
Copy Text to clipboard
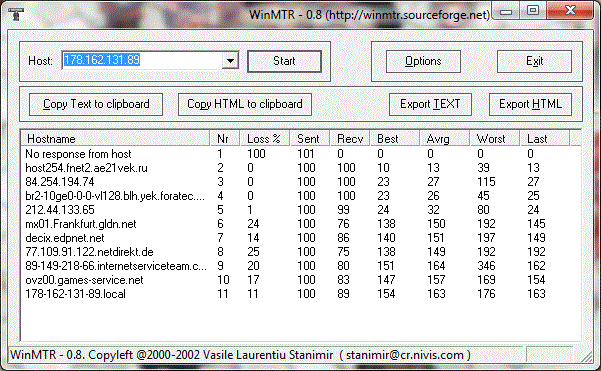(96, 104)
